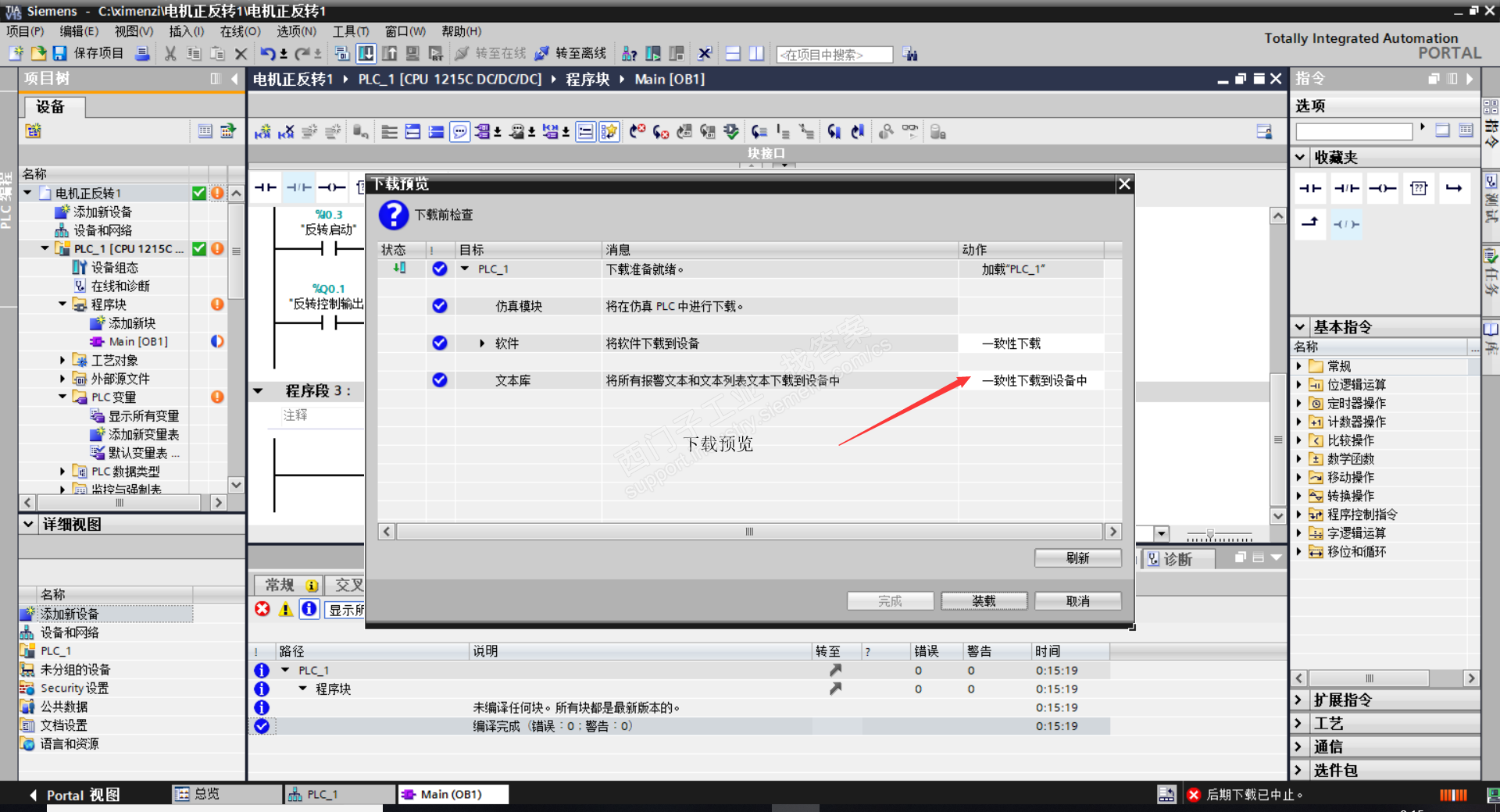Click the open project toolbar icon
Viewport: 1500px width, 812px height.
point(38,53)
